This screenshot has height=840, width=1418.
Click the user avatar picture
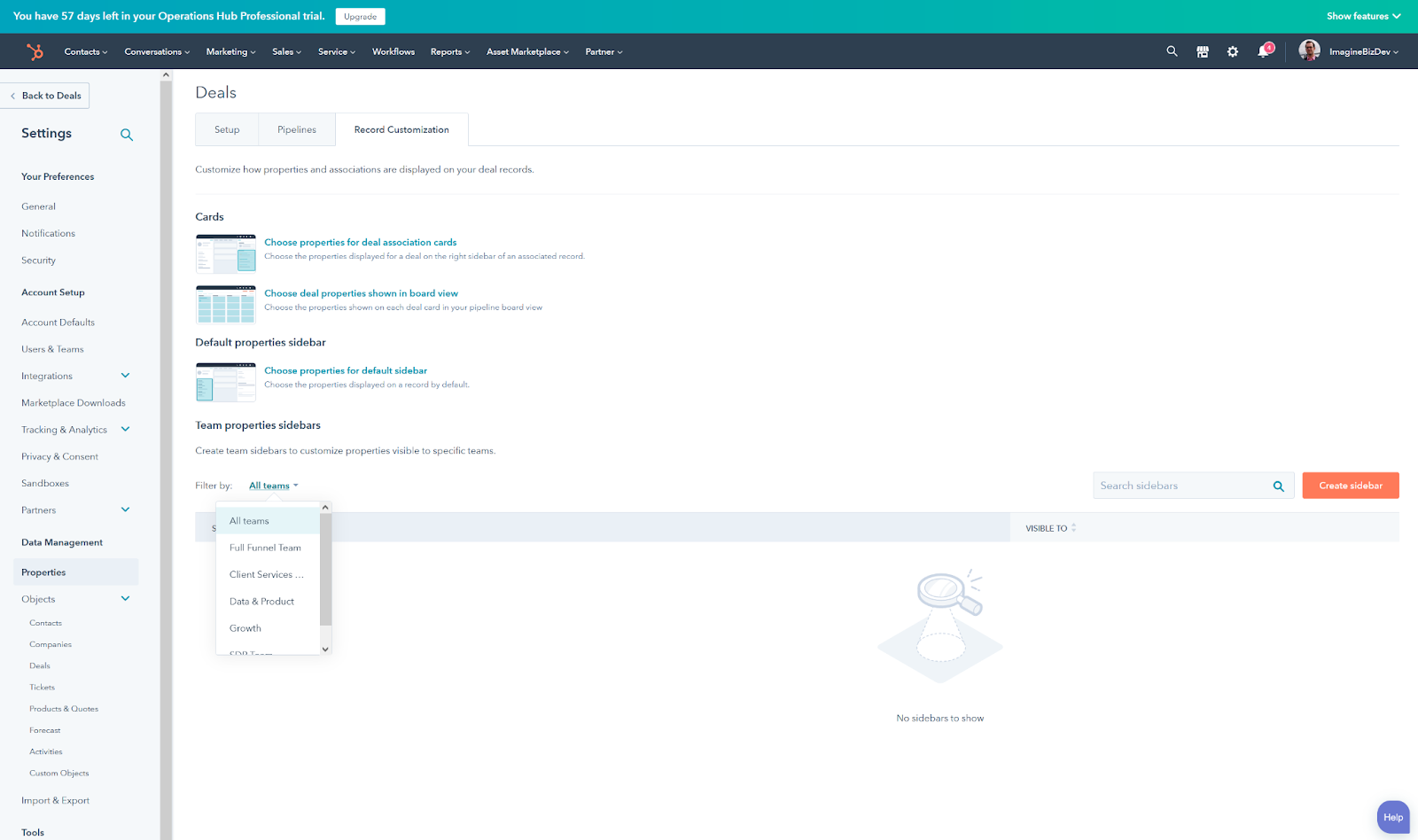pyautogui.click(x=1309, y=51)
